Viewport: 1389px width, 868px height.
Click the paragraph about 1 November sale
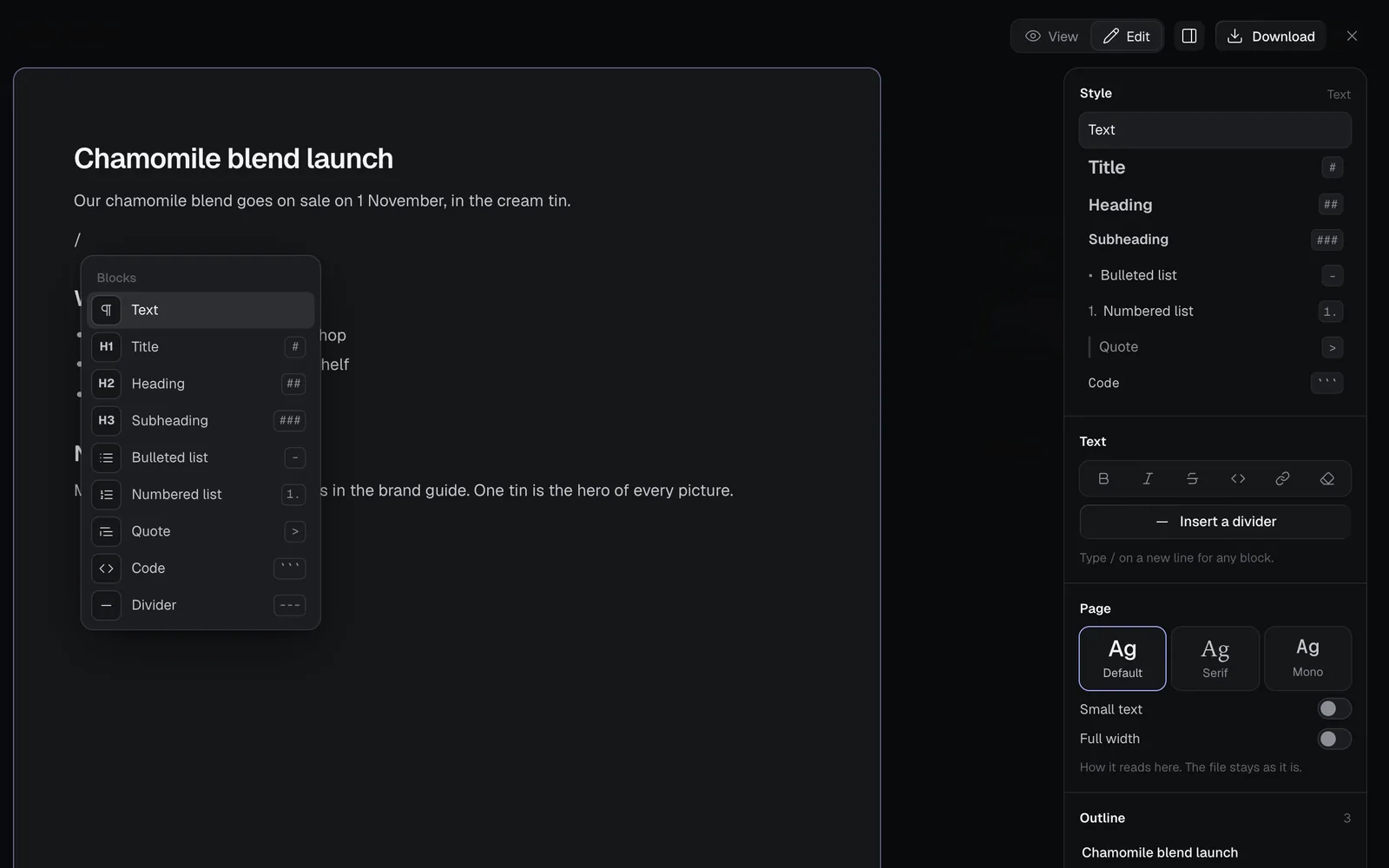322,201
